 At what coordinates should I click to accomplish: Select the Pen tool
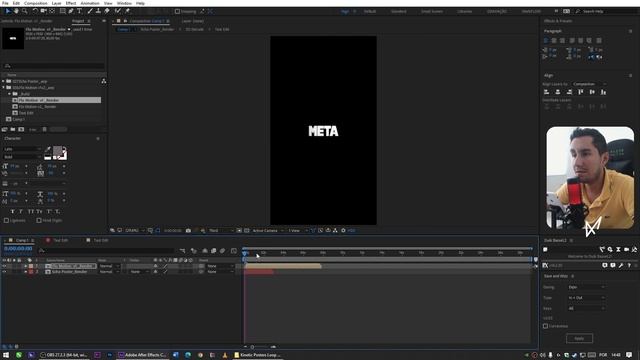(71, 11)
